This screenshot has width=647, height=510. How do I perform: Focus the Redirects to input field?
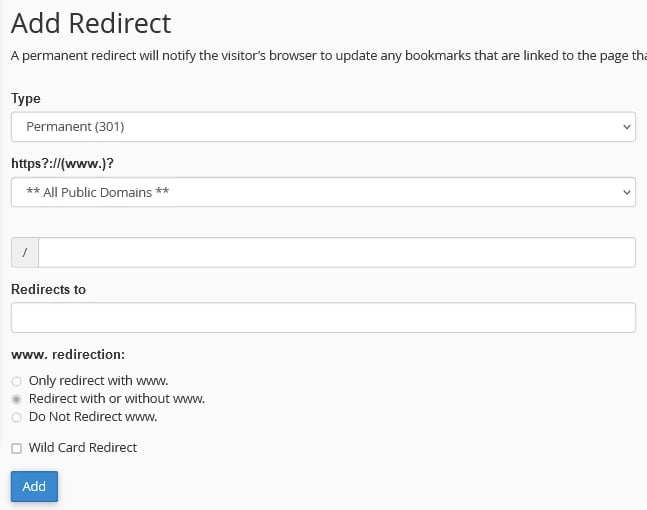click(323, 318)
